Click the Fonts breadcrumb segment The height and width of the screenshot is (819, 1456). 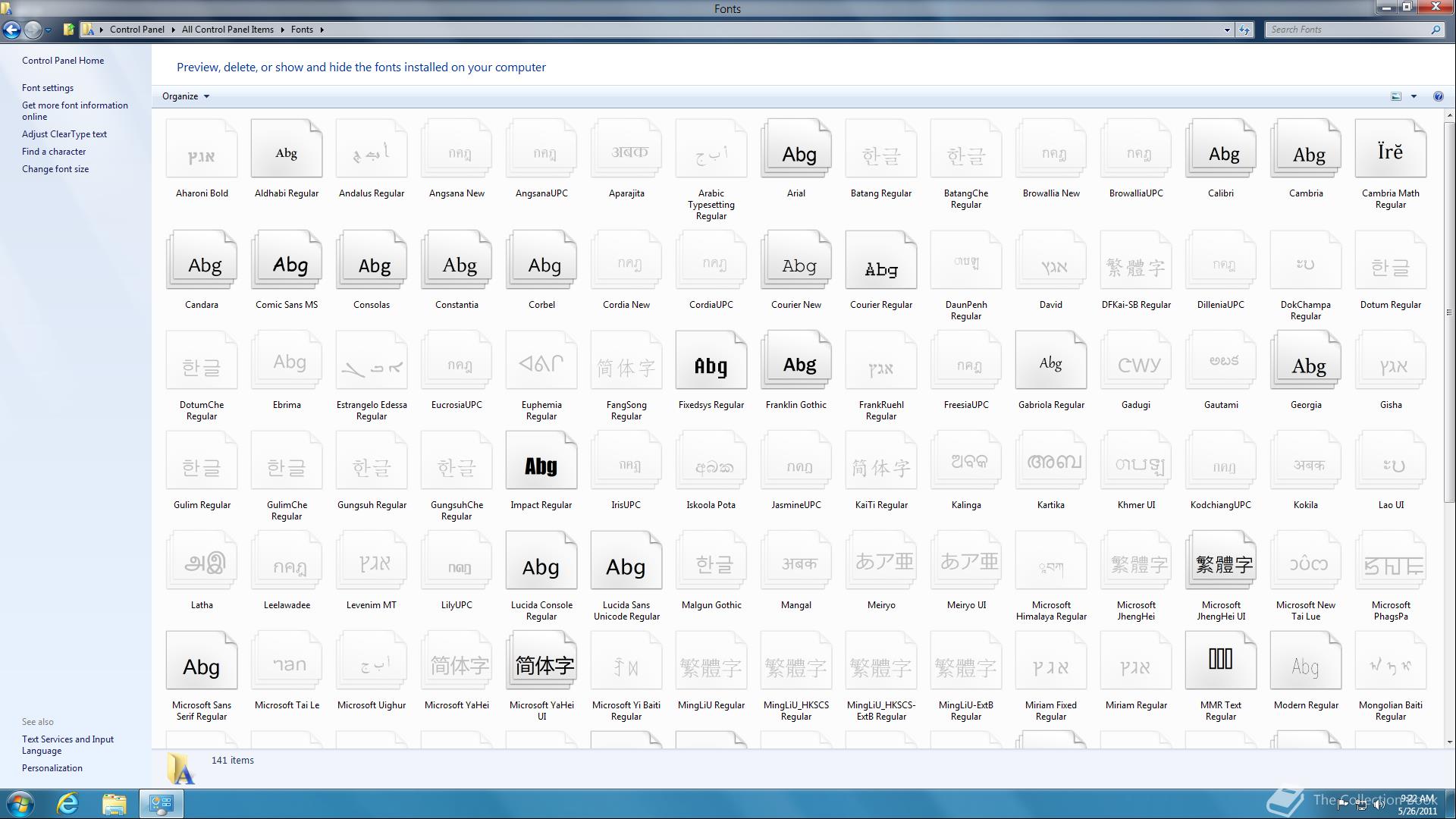[302, 30]
